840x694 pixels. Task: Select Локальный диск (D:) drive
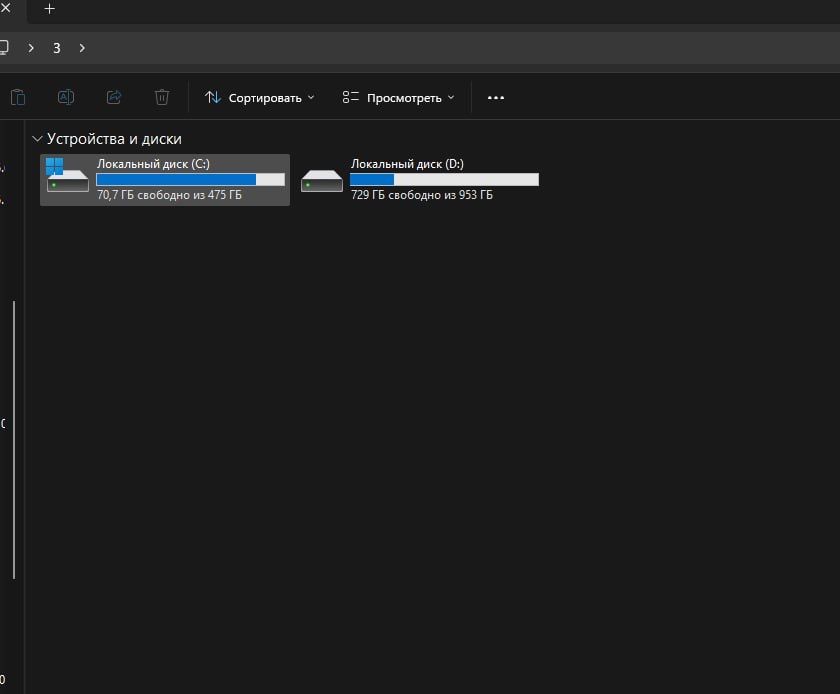420,180
